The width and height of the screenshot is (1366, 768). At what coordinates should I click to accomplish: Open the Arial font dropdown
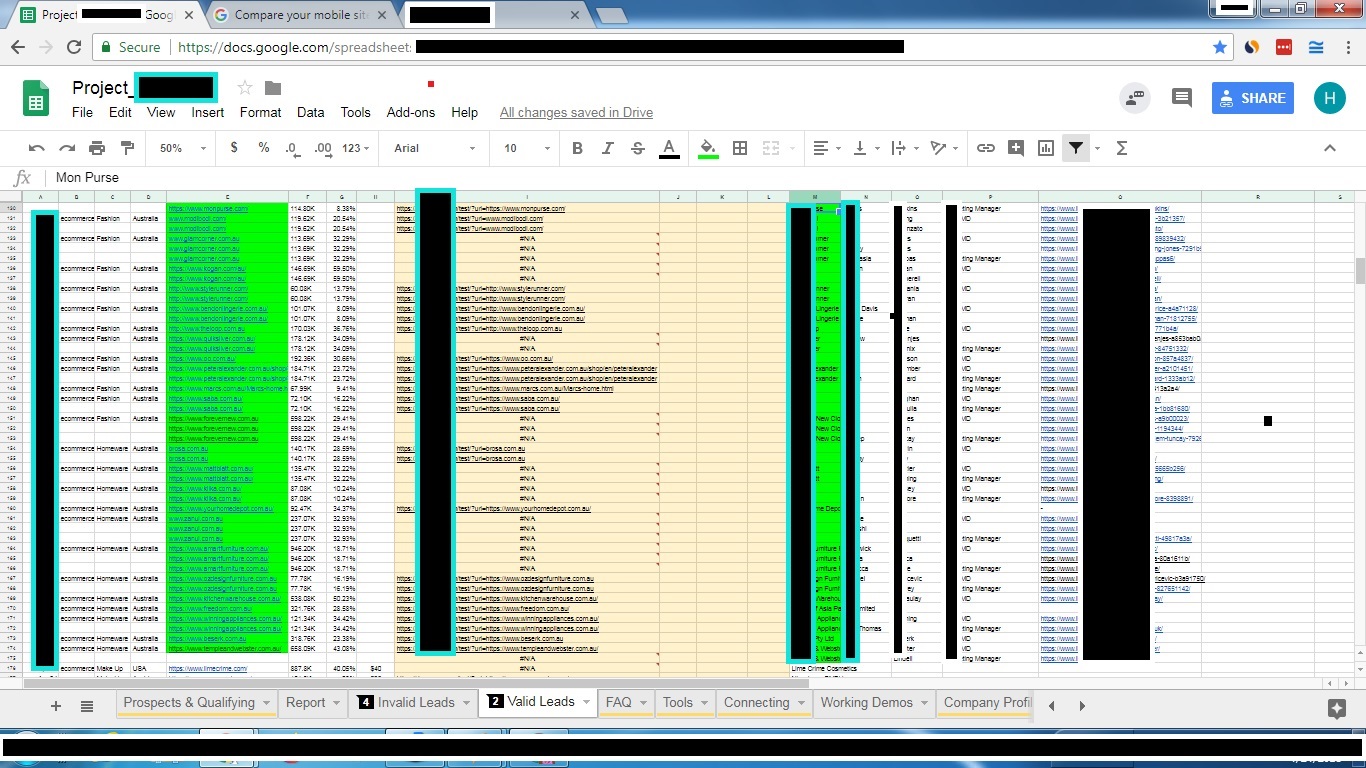(434, 148)
